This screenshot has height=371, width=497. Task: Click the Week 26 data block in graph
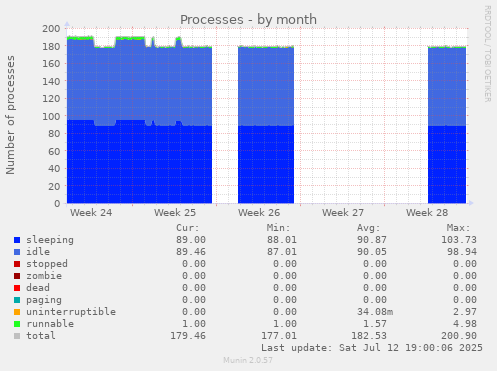click(266, 125)
